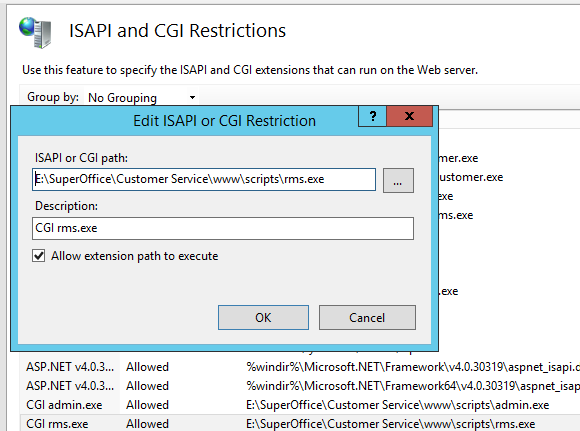Viewport: 580px width, 431px height.
Task: Click the Allowed status of CGI admin.exe
Action: [x=147, y=405]
